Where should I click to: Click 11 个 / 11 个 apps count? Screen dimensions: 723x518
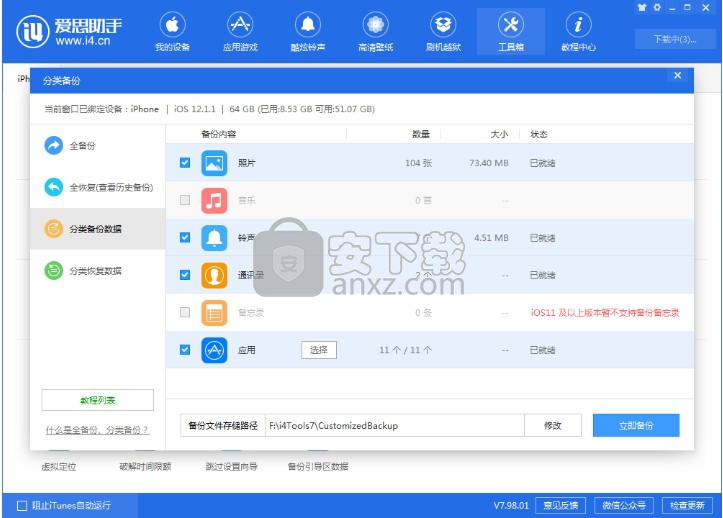(406, 350)
